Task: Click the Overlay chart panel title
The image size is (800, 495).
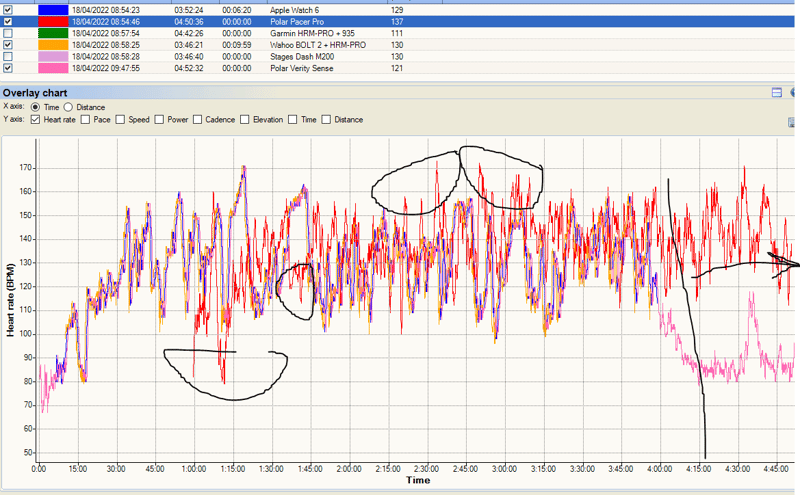Action: 35,93
